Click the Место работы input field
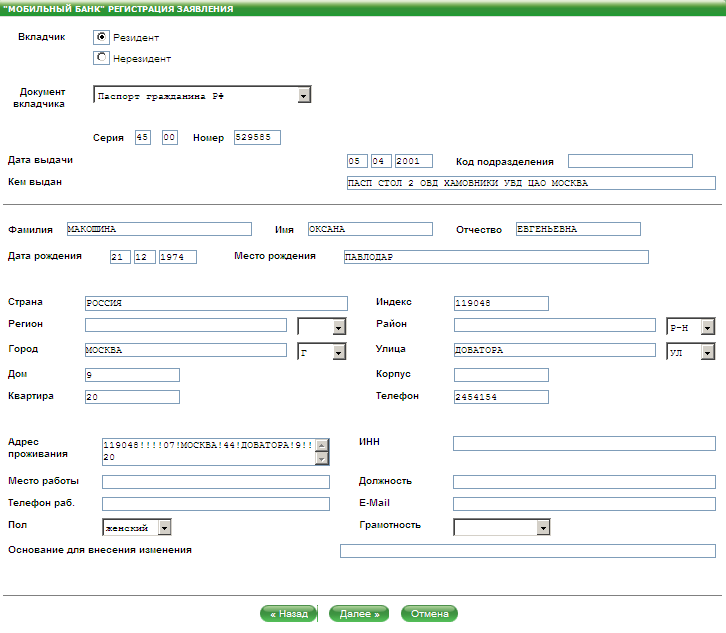726x633 pixels. click(216, 482)
